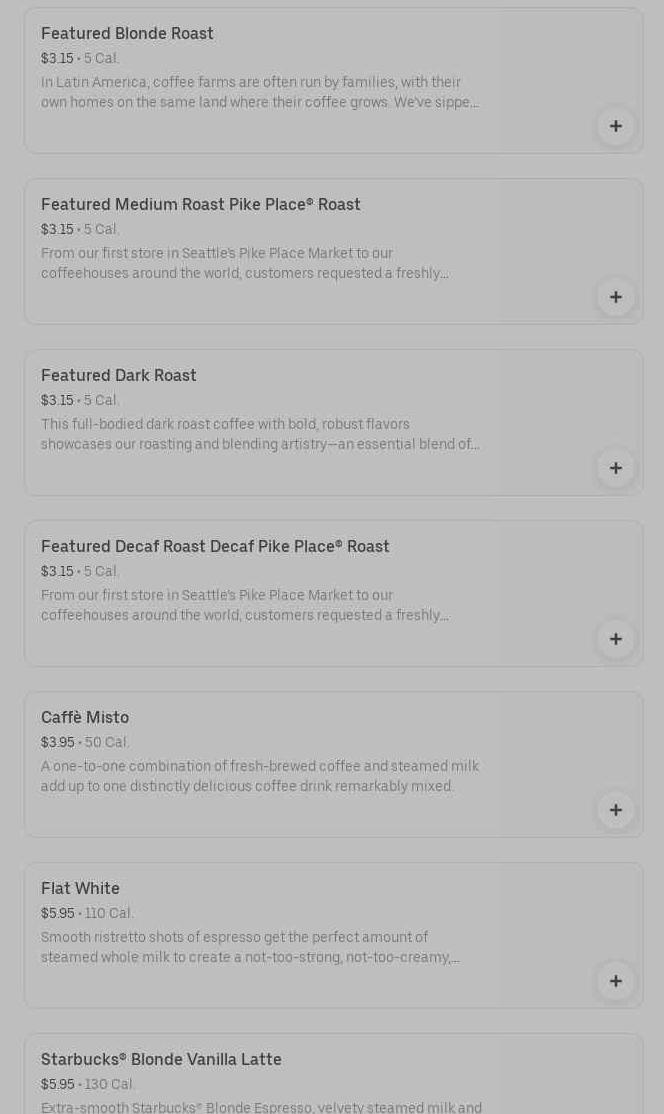Add Featured Decaf Roast using plus icon

(x=616, y=639)
